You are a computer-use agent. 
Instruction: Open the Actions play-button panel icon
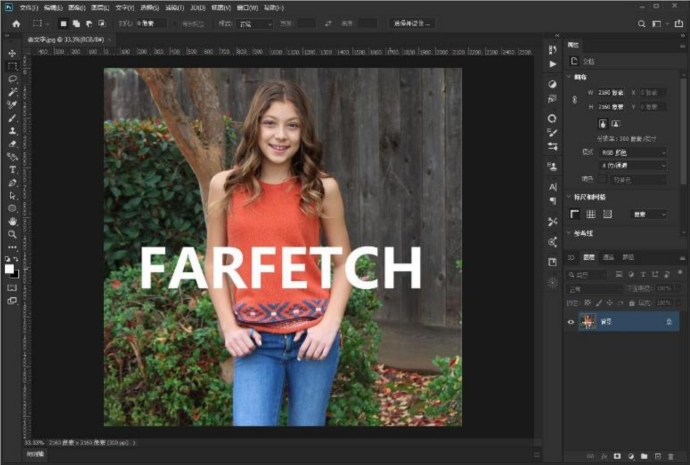click(x=553, y=64)
